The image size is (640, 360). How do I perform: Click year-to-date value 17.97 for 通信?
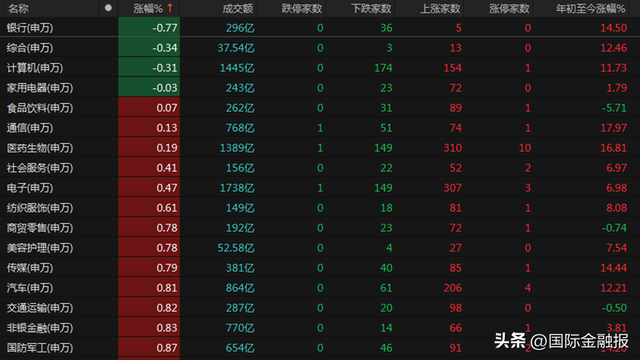(x=613, y=128)
